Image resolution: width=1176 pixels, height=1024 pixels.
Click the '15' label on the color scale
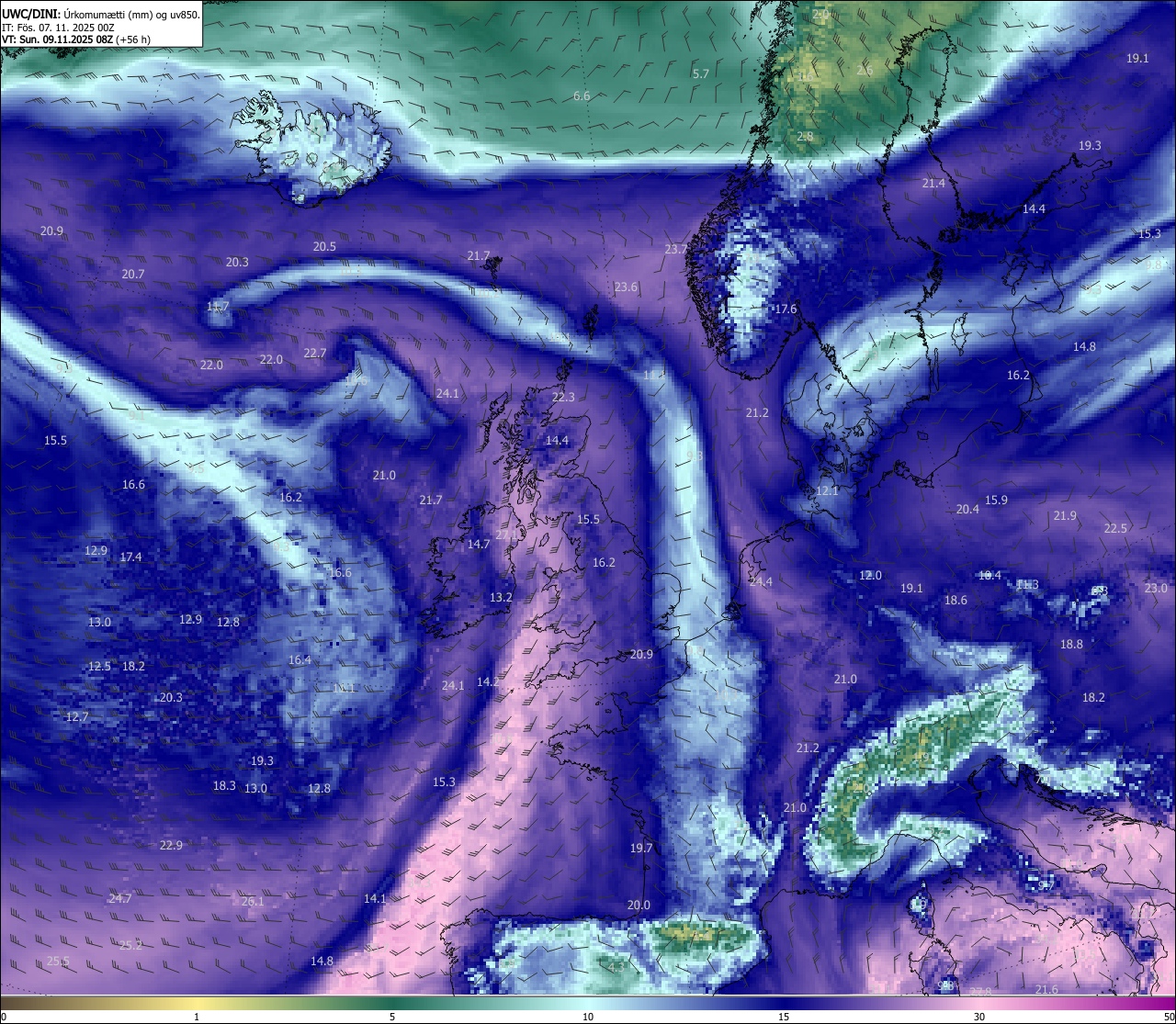(x=784, y=1017)
